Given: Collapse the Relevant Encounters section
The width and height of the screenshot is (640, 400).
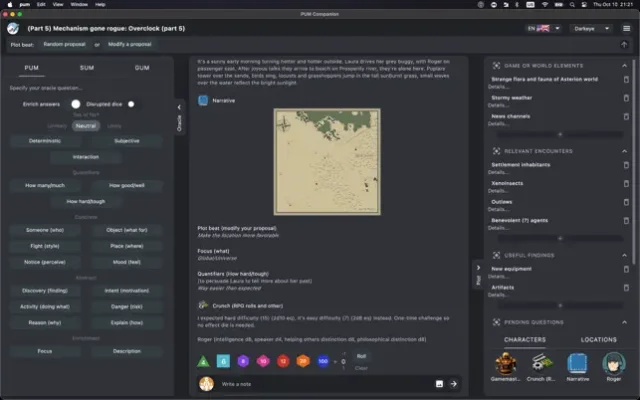Looking at the screenshot, I should (x=624, y=151).
